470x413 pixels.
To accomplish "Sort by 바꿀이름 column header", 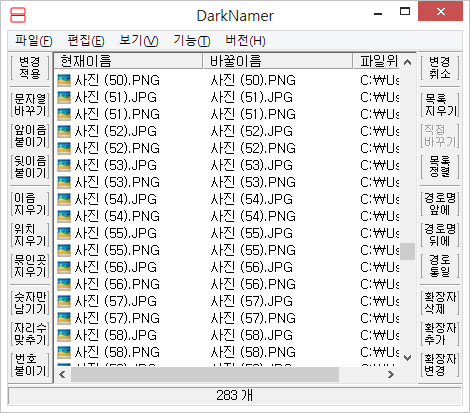I will point(278,61).
